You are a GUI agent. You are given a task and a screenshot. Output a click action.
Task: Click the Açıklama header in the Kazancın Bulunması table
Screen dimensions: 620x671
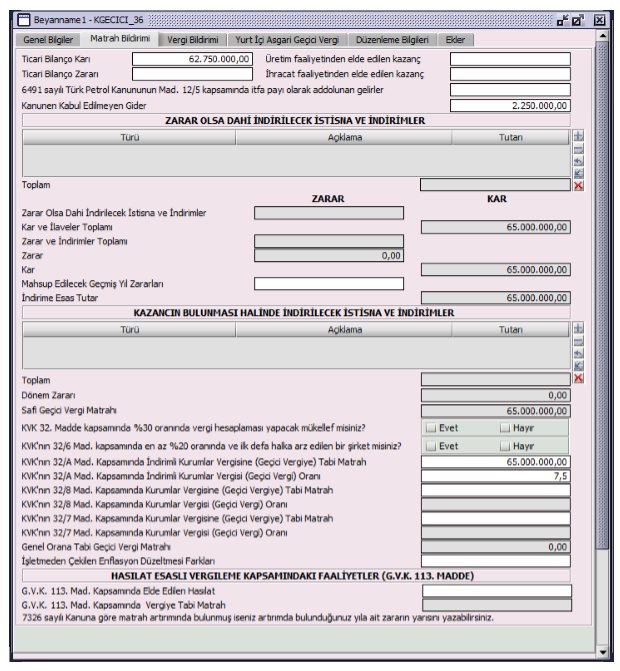click(x=344, y=330)
